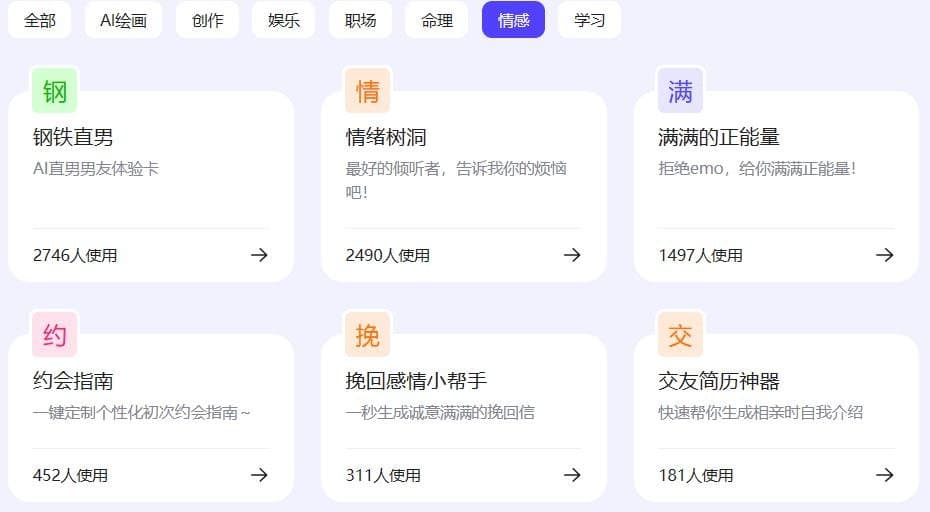Click the arrow on 交友简历神器 card

[884, 475]
